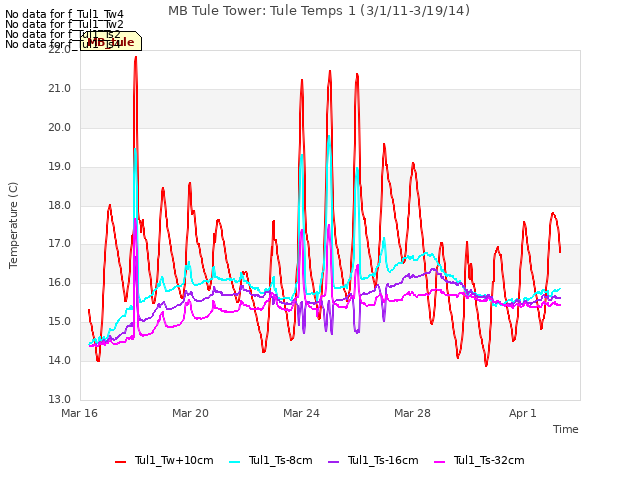Click the 'No data for f_Tul1_Tw2' message
The image size is (640, 480).
click(64, 24)
